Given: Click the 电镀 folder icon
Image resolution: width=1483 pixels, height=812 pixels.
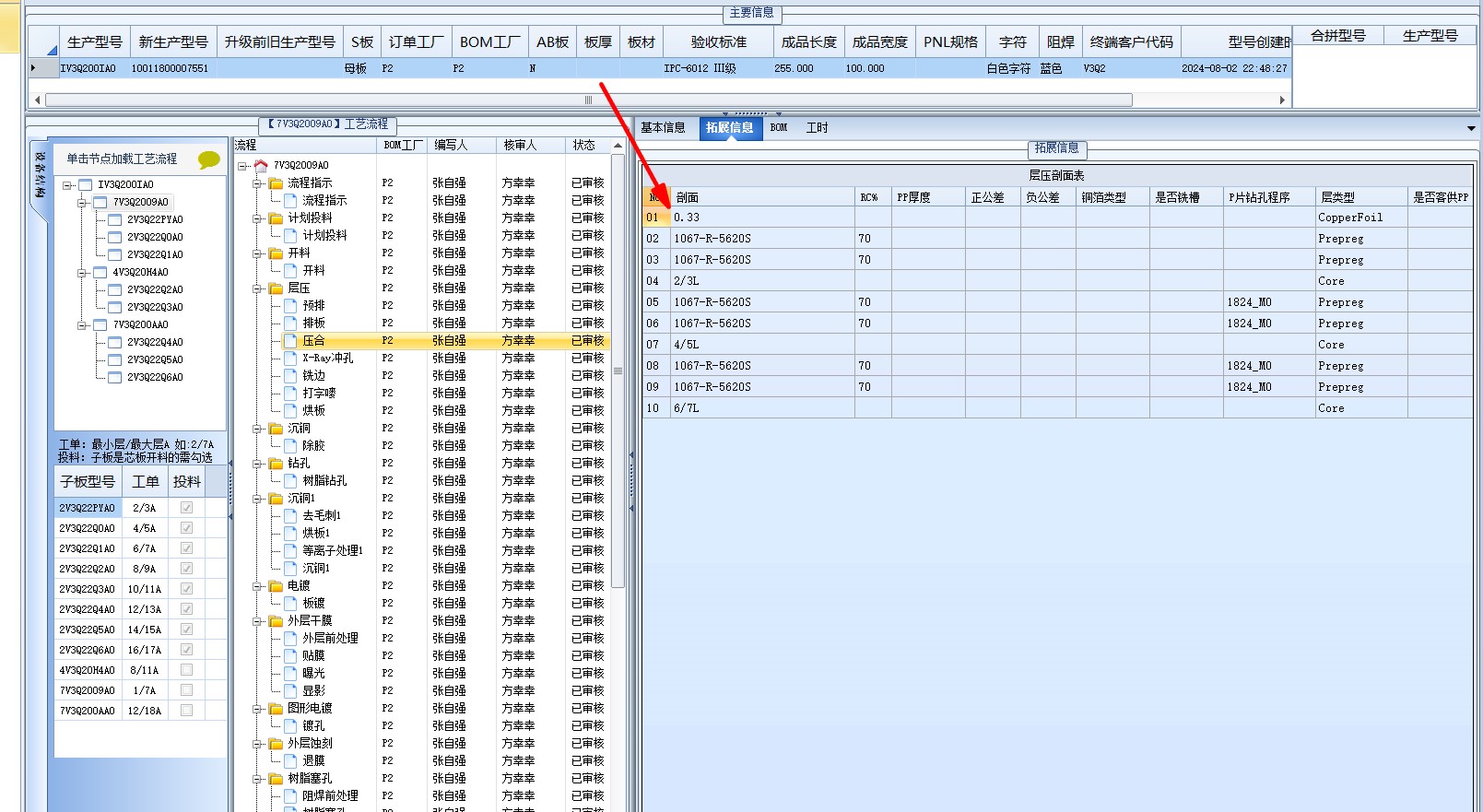Looking at the screenshot, I should [x=276, y=586].
